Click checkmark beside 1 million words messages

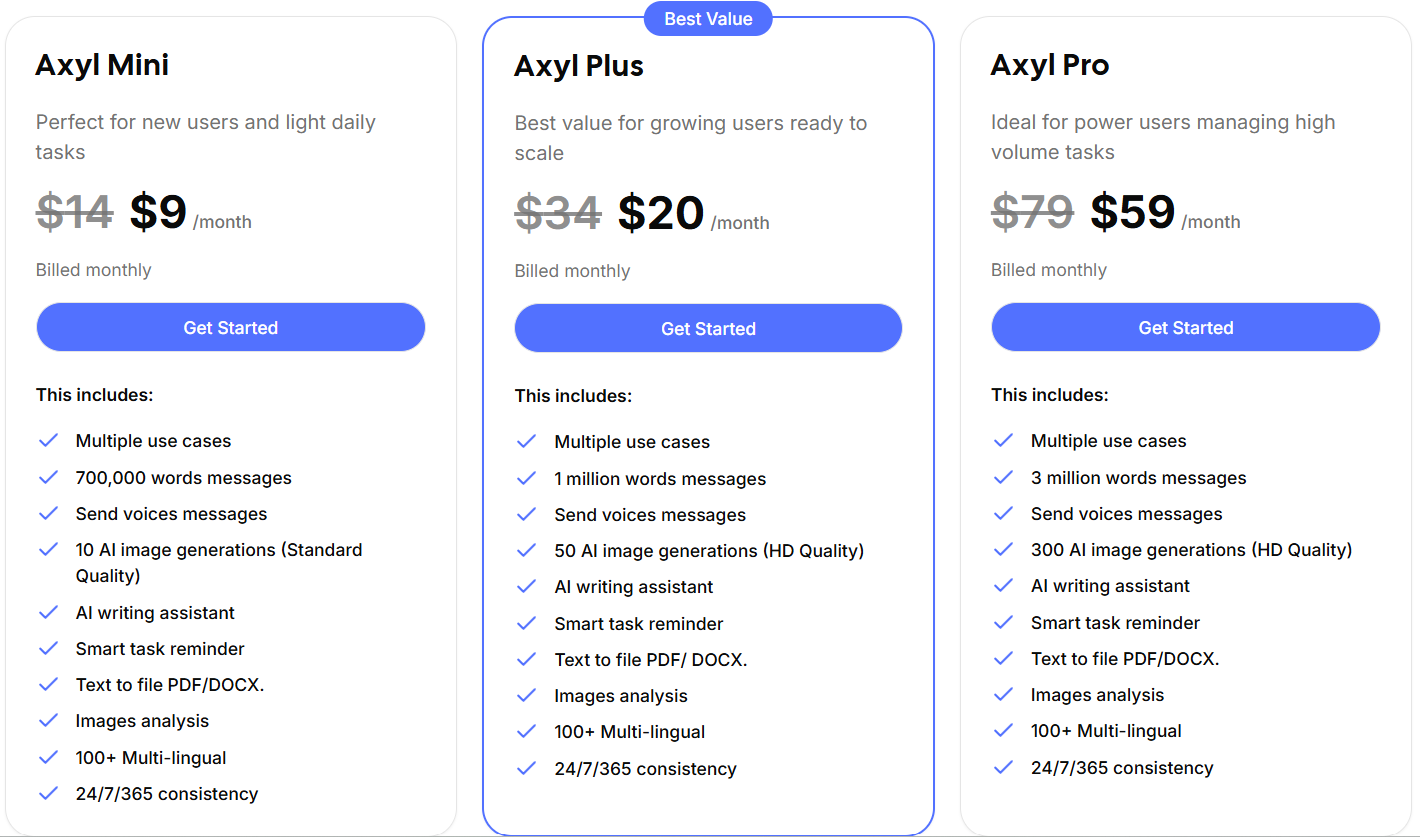(x=527, y=479)
